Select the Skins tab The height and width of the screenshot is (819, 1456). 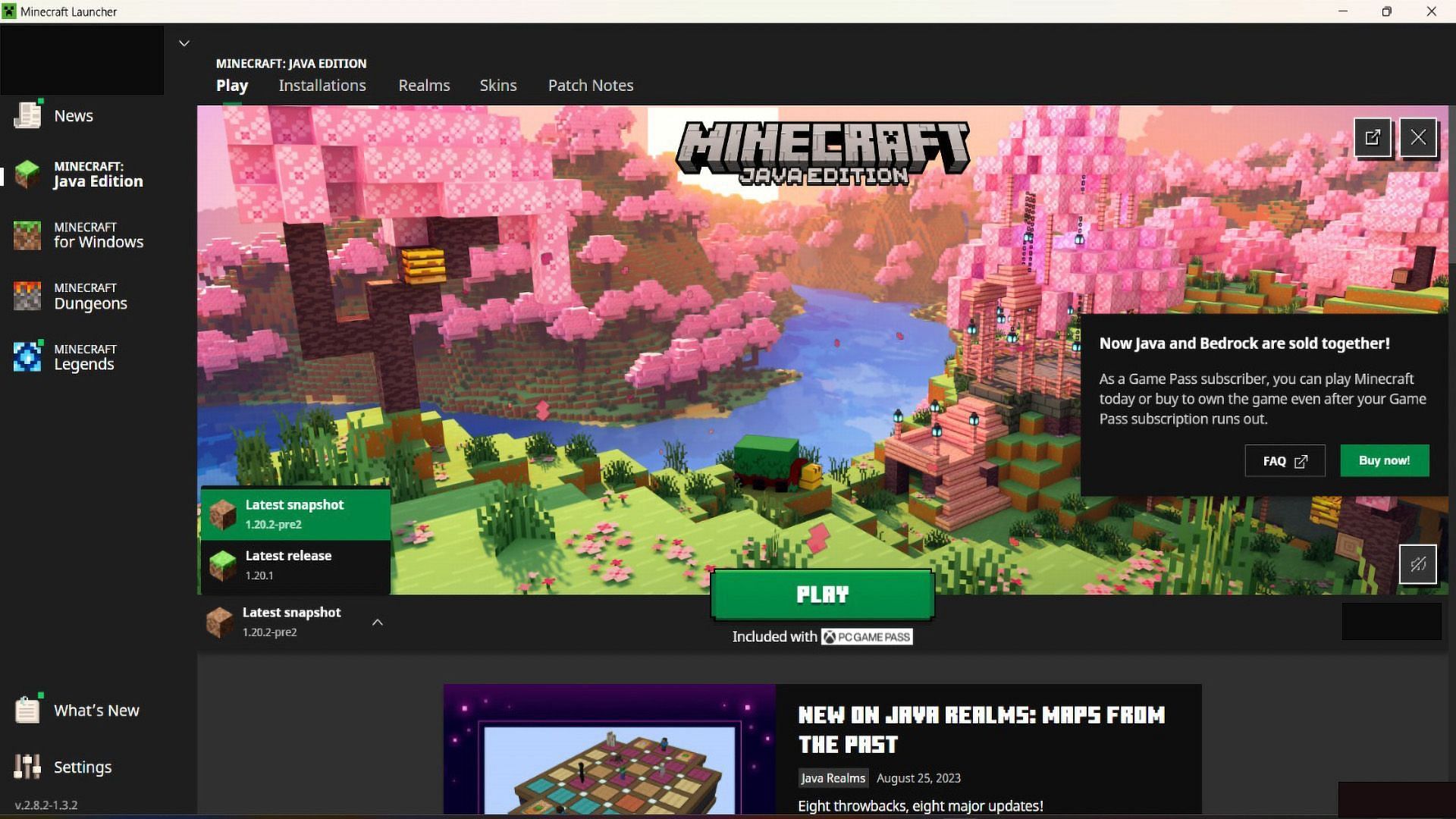pyautogui.click(x=498, y=85)
